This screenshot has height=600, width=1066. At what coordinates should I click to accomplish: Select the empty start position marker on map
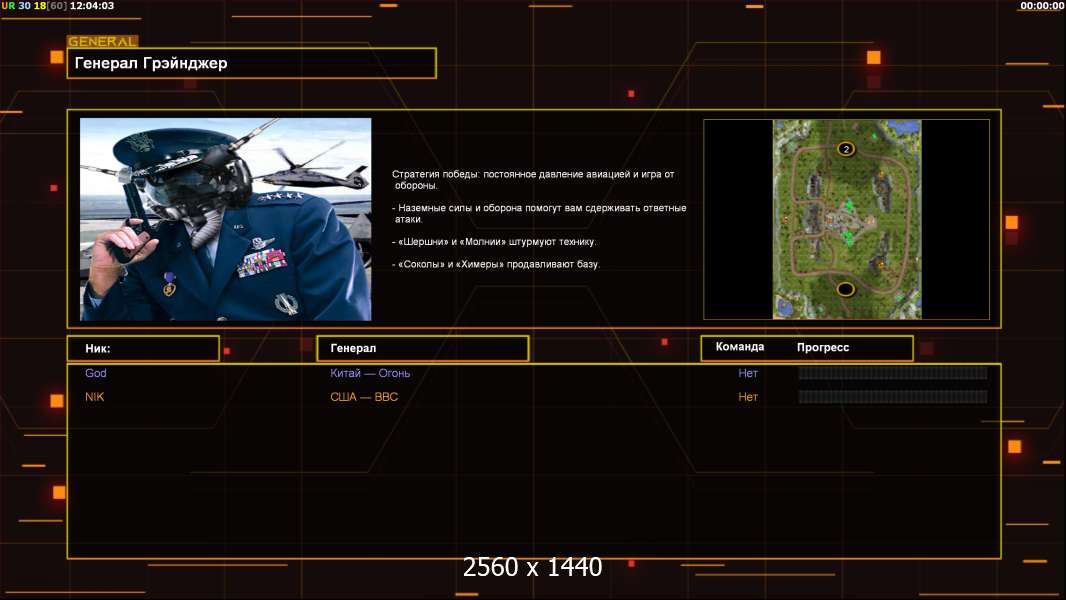click(846, 290)
